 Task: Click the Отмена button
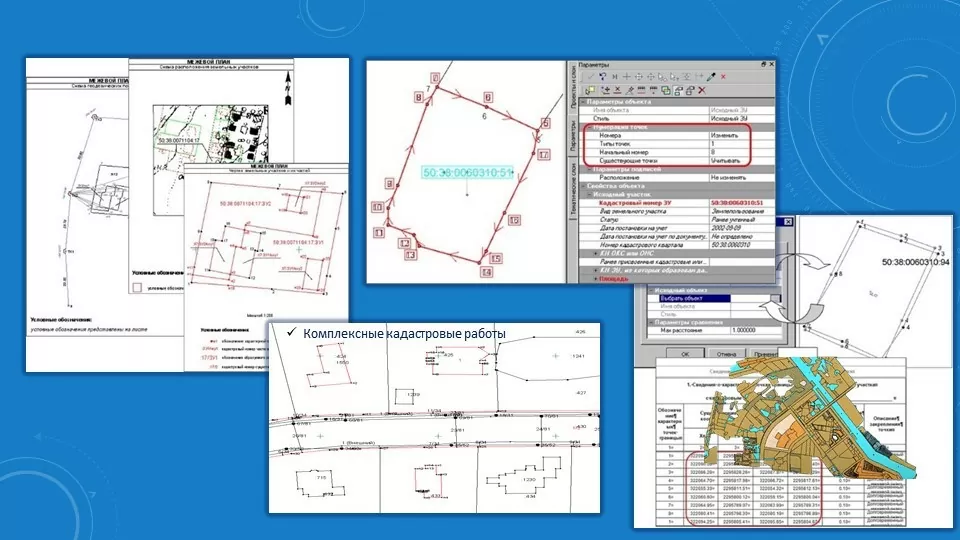click(x=726, y=354)
